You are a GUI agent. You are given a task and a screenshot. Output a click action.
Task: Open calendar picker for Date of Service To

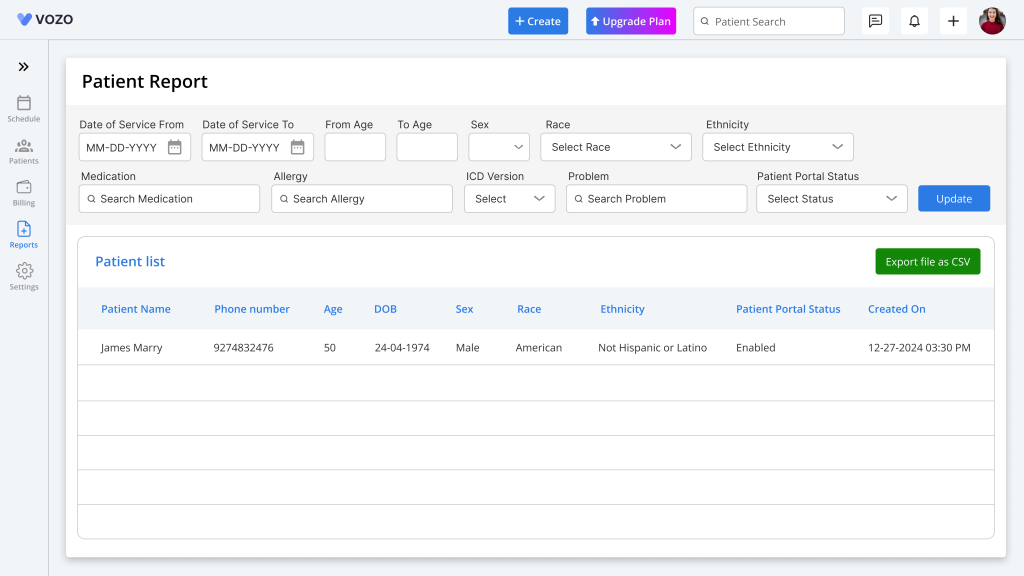(298, 147)
